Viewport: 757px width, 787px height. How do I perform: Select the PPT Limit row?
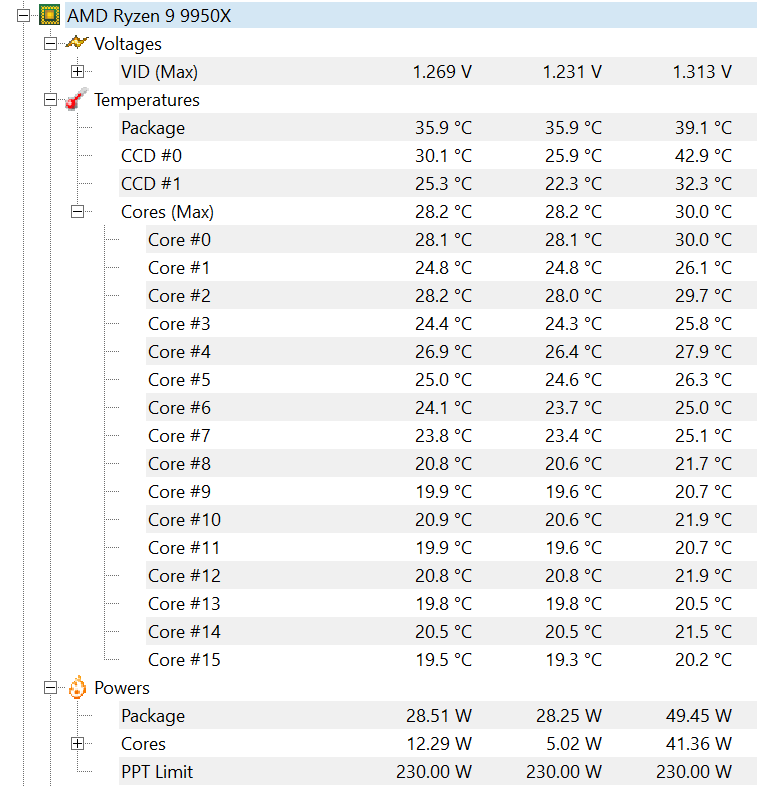438,771
